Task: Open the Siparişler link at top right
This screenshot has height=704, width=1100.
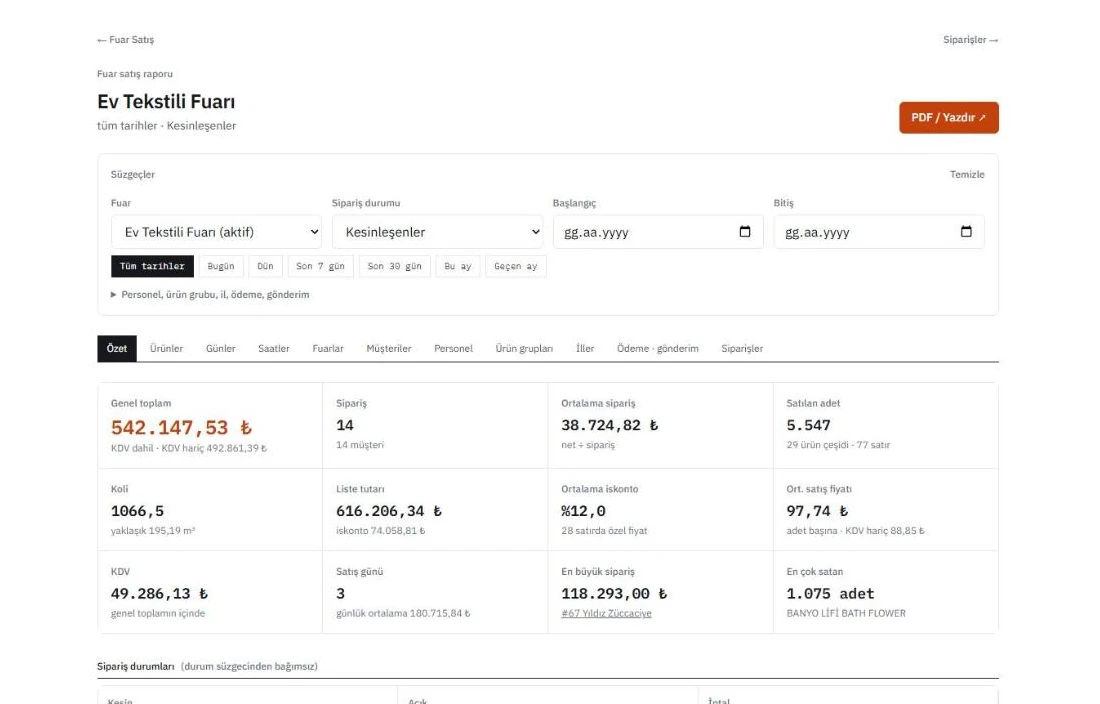Action: coord(970,40)
